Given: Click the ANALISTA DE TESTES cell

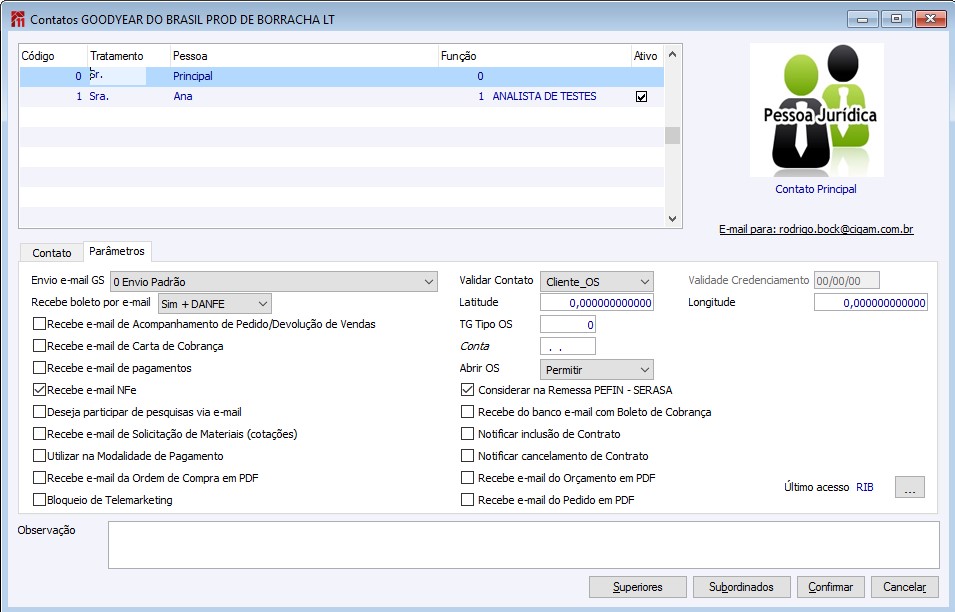Looking at the screenshot, I should [544, 96].
